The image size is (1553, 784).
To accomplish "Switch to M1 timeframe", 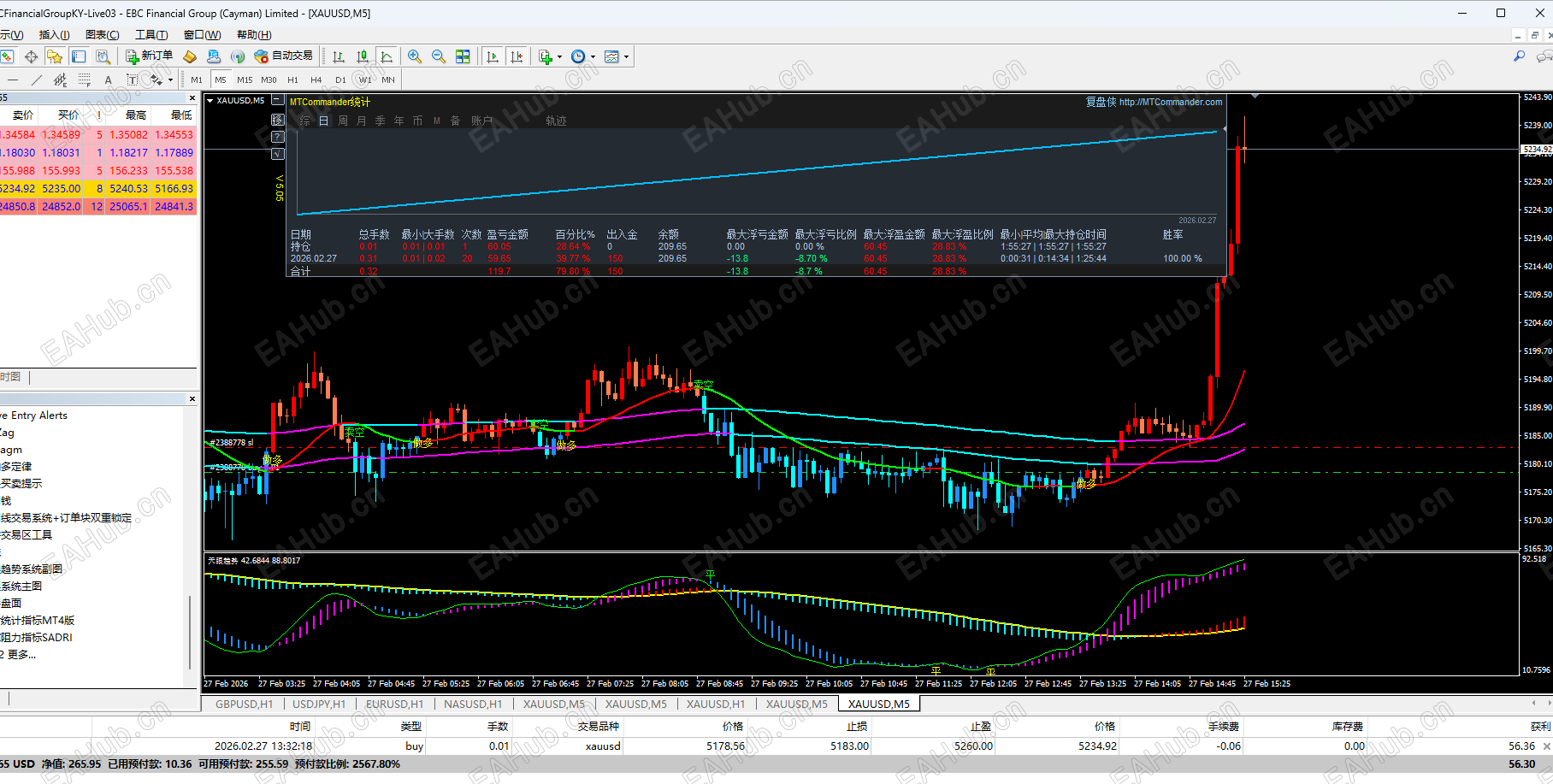I will [x=197, y=80].
